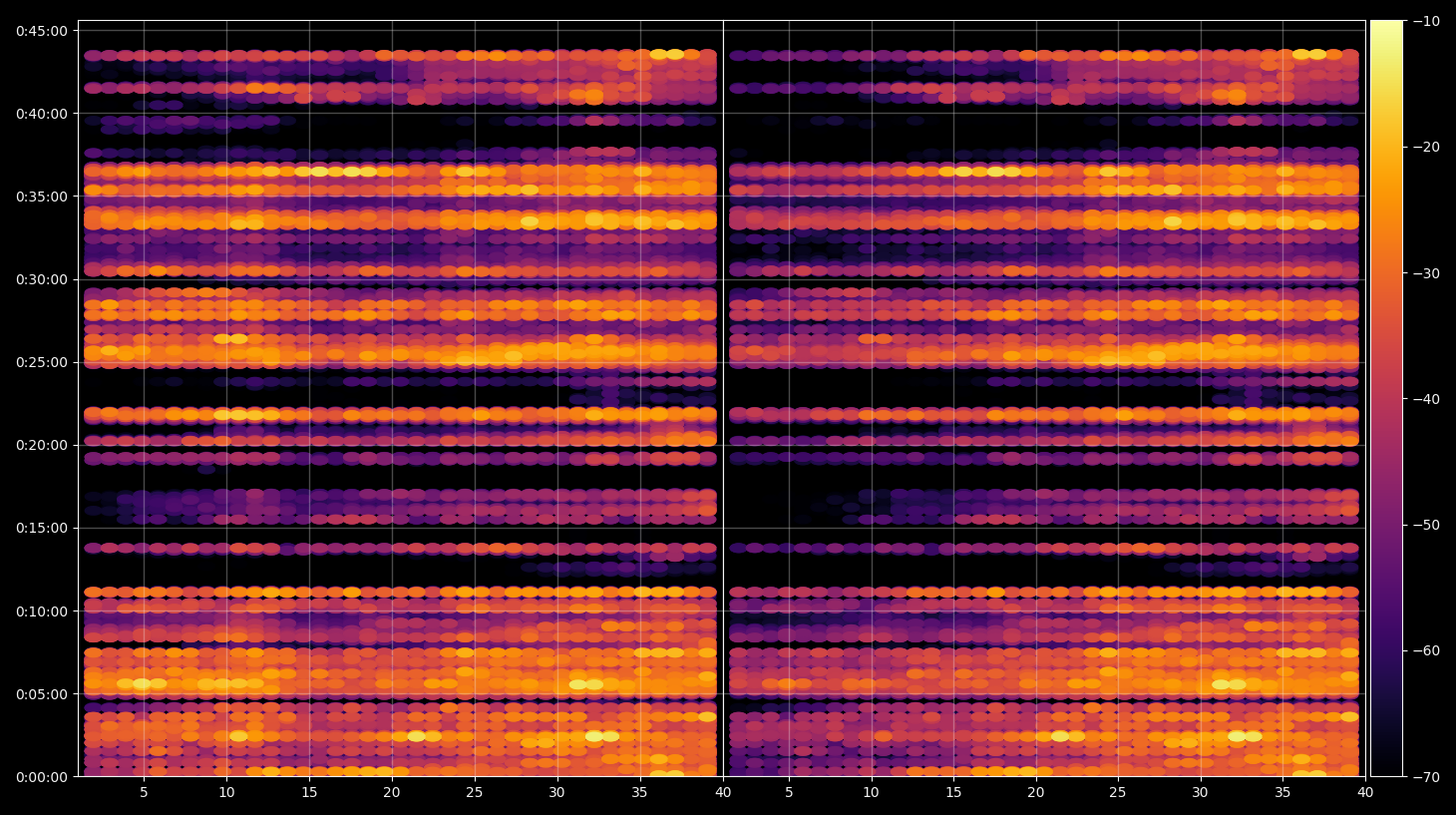This screenshot has height=815, width=1456.
Task: Click the left plot's x-axis label 35
Action: [639, 793]
